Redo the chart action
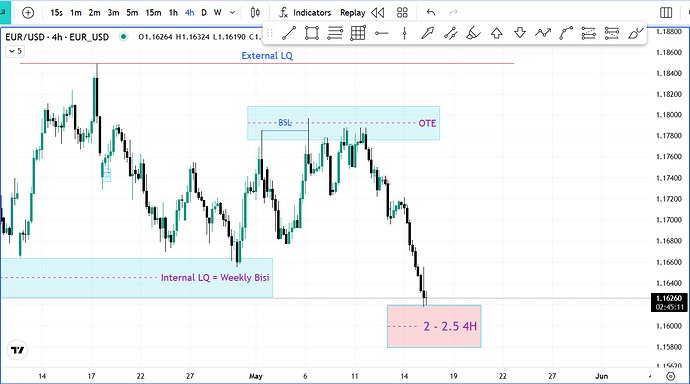The width and height of the screenshot is (690, 384). pos(453,13)
